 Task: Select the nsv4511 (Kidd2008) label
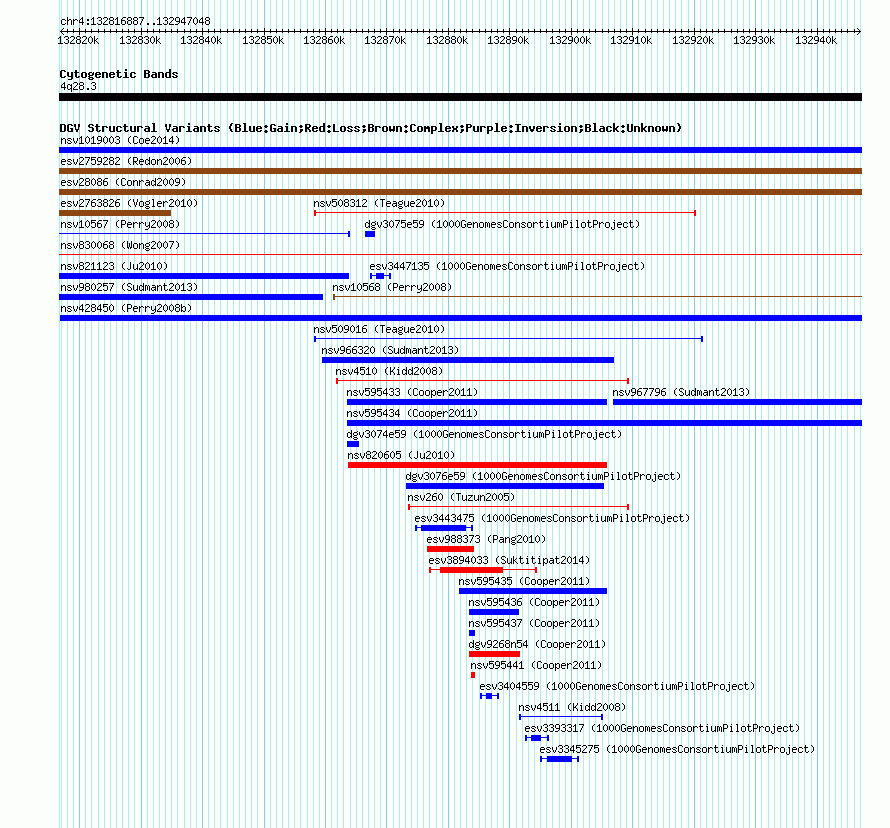572,707
